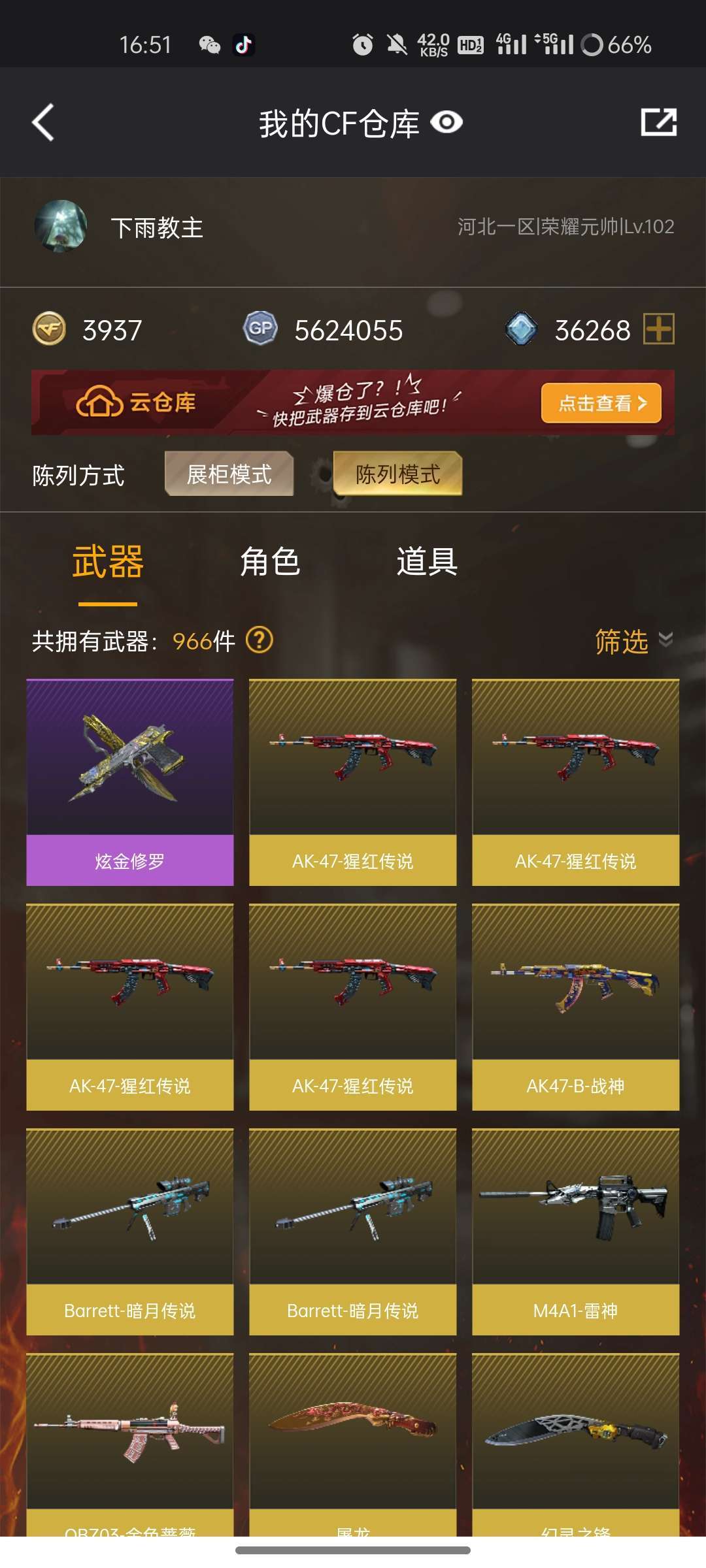Tap the share icon in header
Image resolution: width=706 pixels, height=1568 pixels.
tap(658, 122)
